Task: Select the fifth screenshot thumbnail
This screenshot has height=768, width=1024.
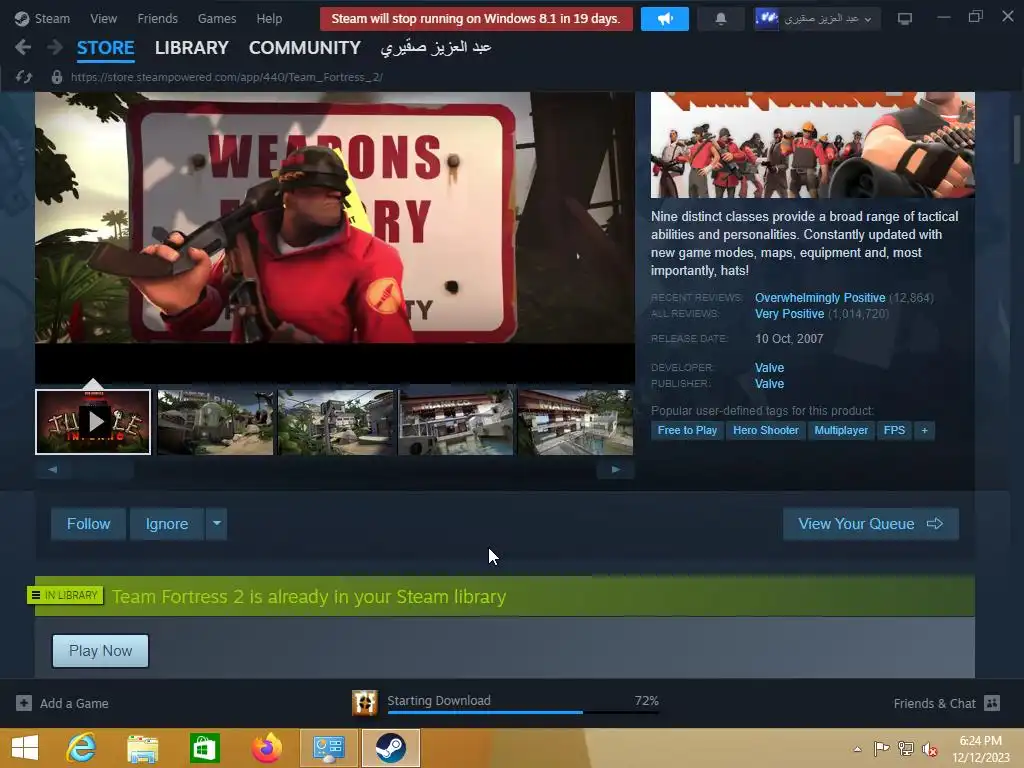Action: pos(575,422)
